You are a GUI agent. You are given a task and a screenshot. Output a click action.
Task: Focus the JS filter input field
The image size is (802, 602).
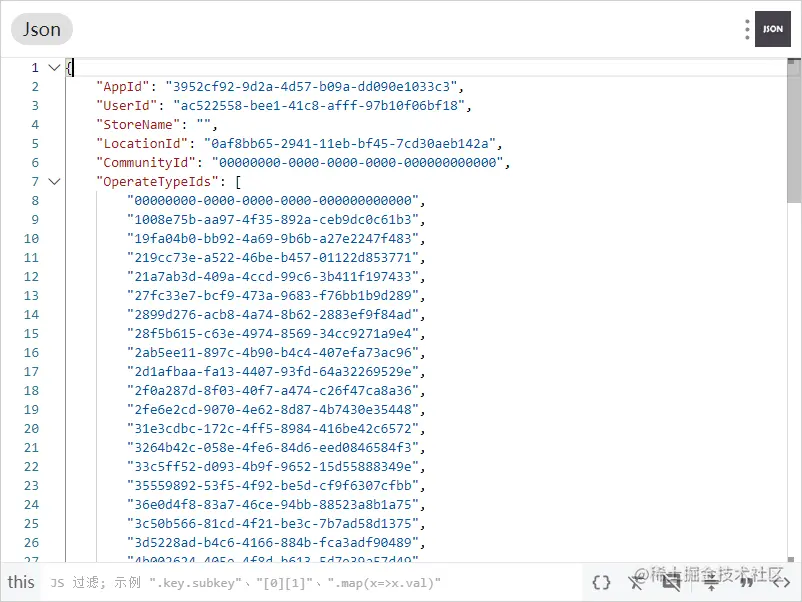pyautogui.click(x=313, y=583)
